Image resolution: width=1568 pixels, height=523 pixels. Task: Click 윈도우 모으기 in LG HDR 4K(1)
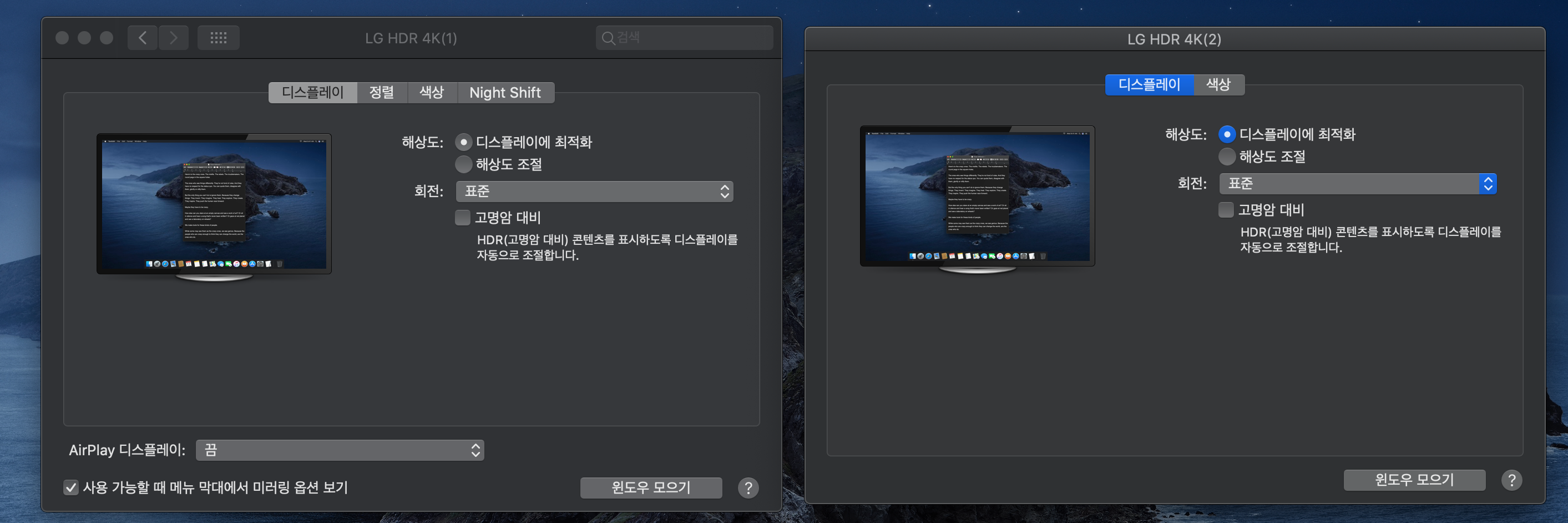coord(651,487)
